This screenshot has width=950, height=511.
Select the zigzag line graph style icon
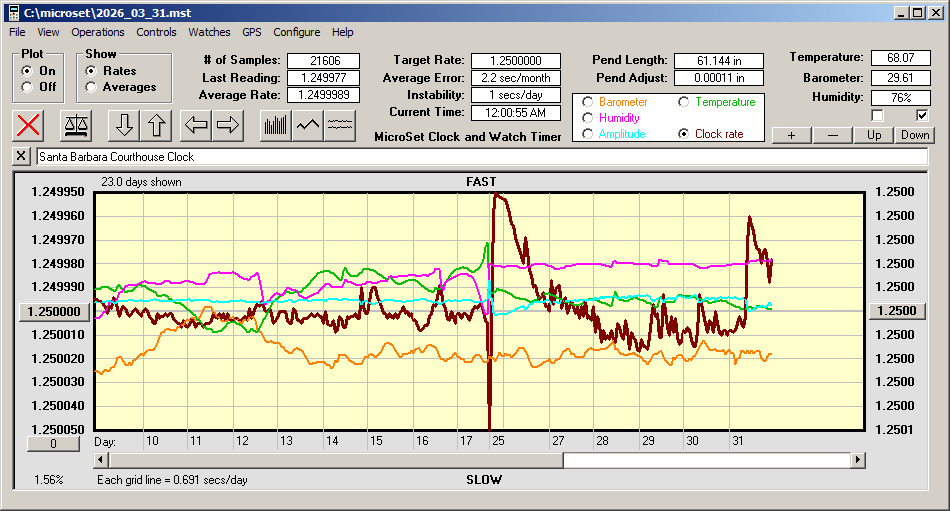point(308,125)
